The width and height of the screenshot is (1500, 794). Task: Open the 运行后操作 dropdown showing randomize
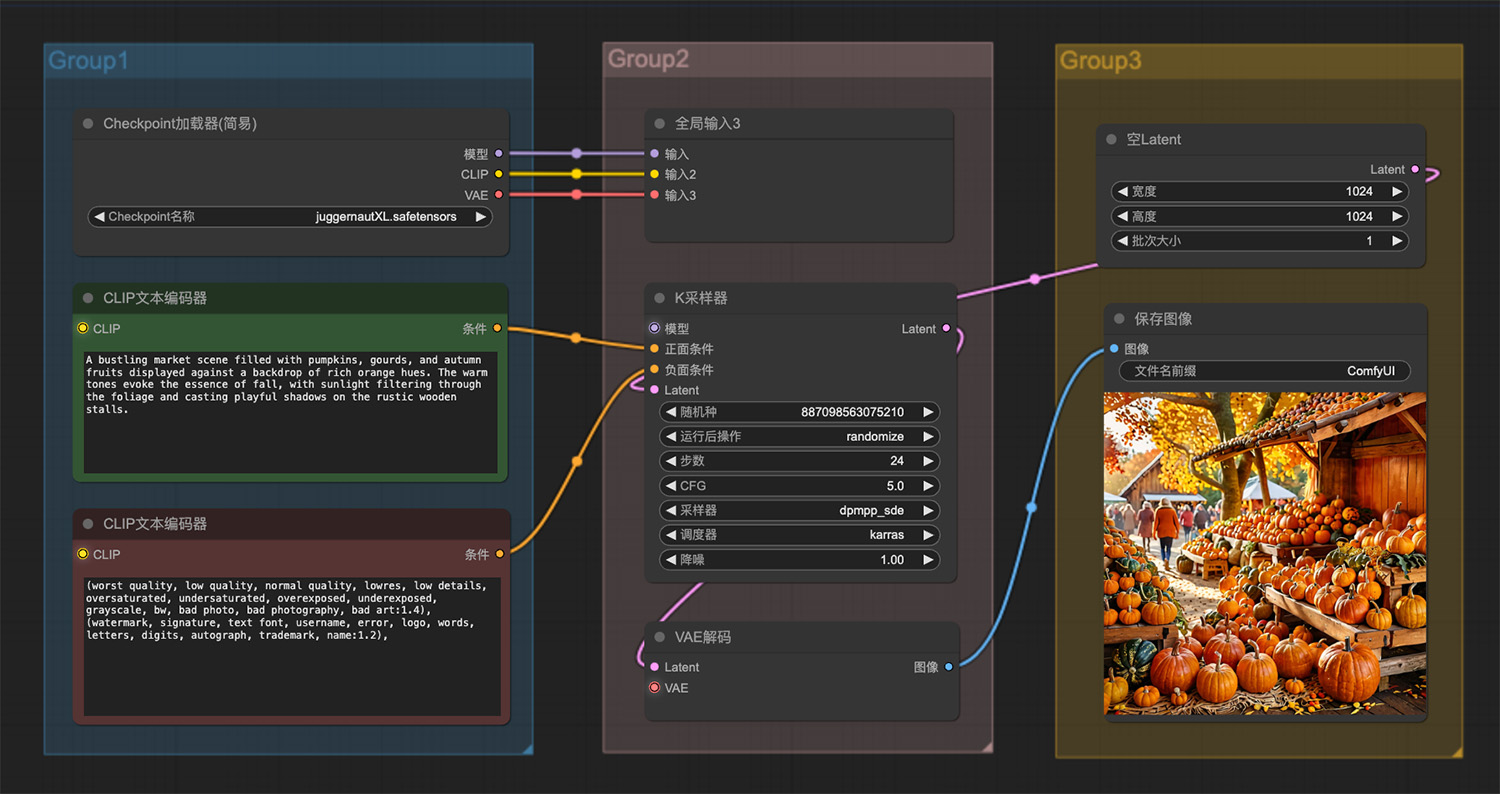pos(798,436)
